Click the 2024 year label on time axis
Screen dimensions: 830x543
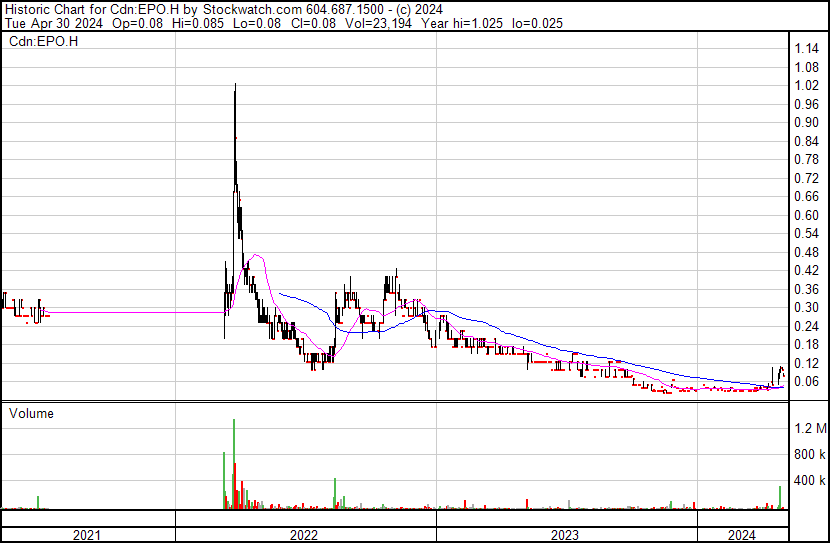[742, 535]
